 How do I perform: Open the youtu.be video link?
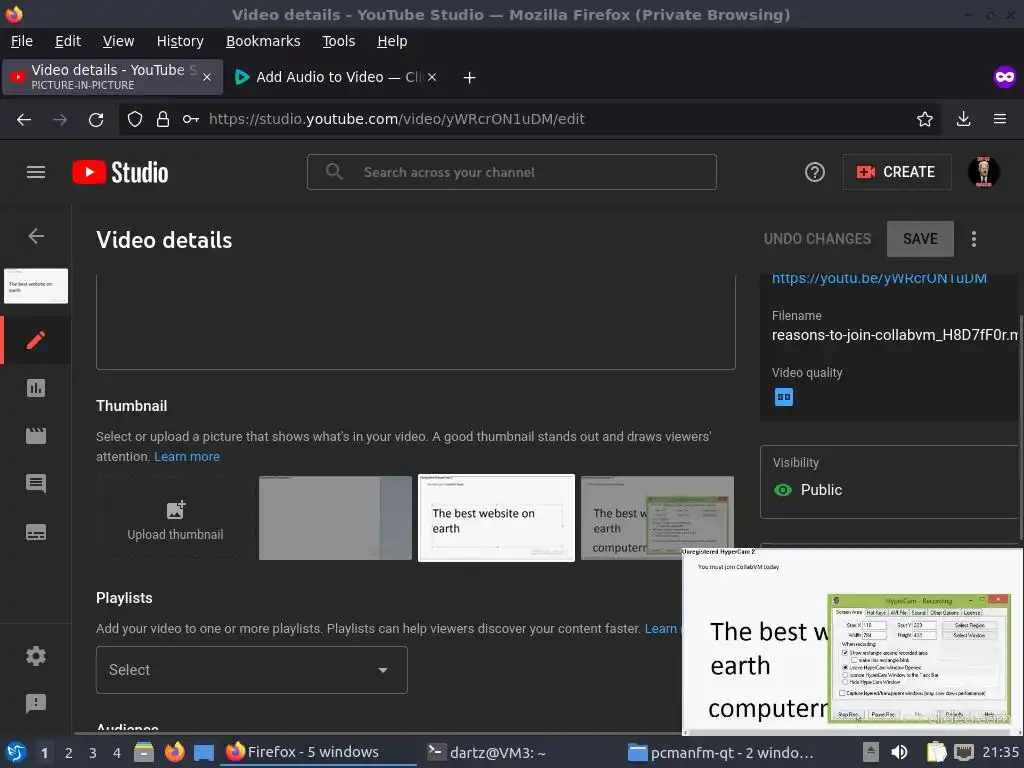tap(879, 278)
